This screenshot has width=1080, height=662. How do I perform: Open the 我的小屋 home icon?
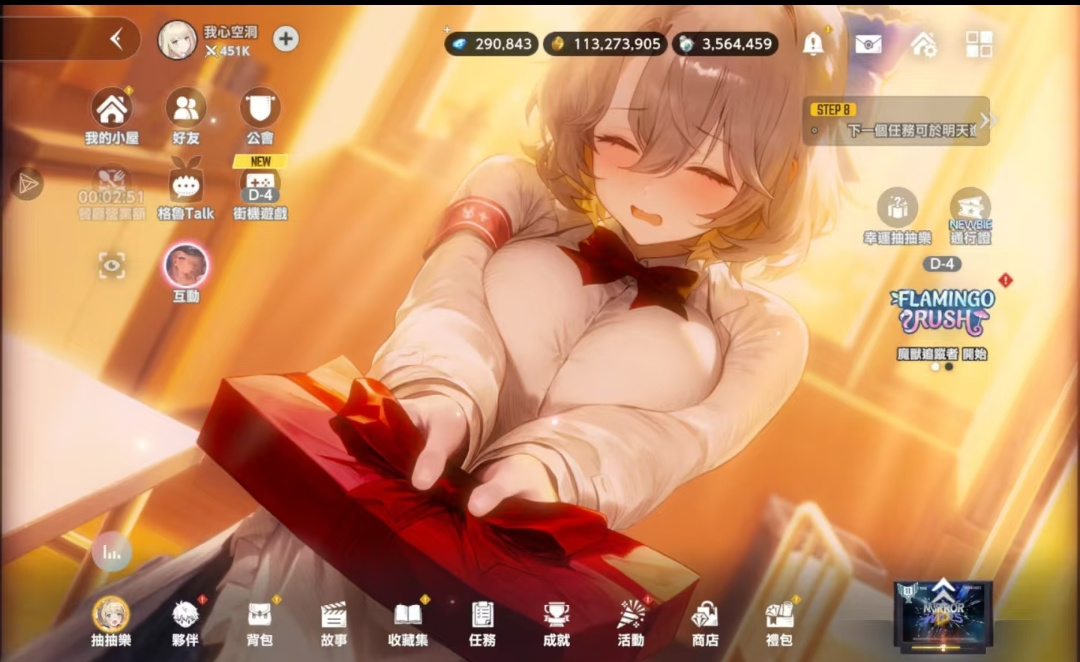112,116
